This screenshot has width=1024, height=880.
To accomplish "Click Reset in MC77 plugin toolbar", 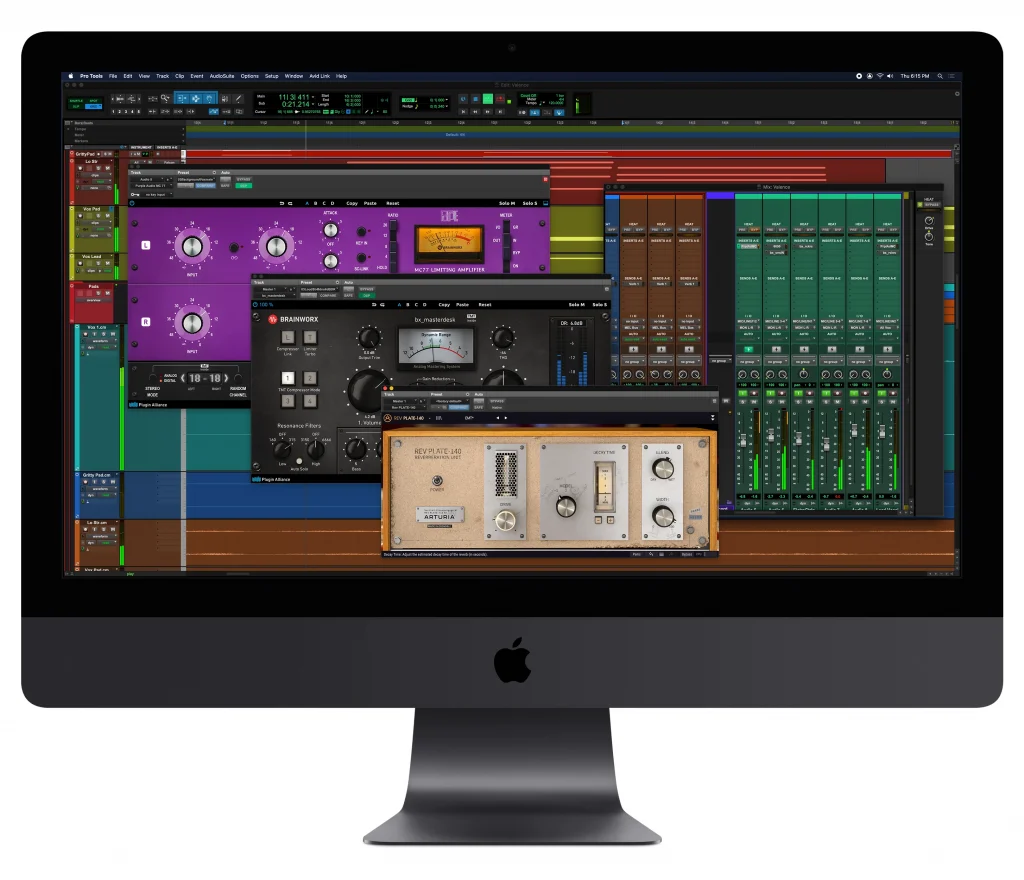I will point(392,203).
